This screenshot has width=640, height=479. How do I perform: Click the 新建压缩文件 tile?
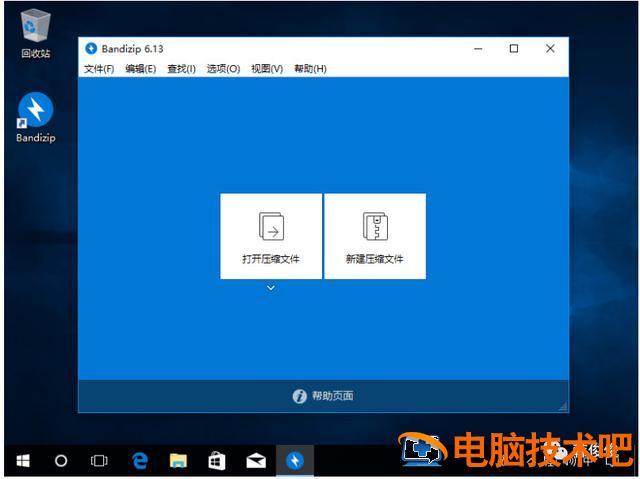[x=375, y=236]
